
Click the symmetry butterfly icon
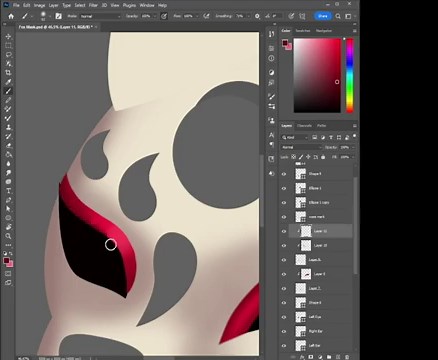point(302,16)
